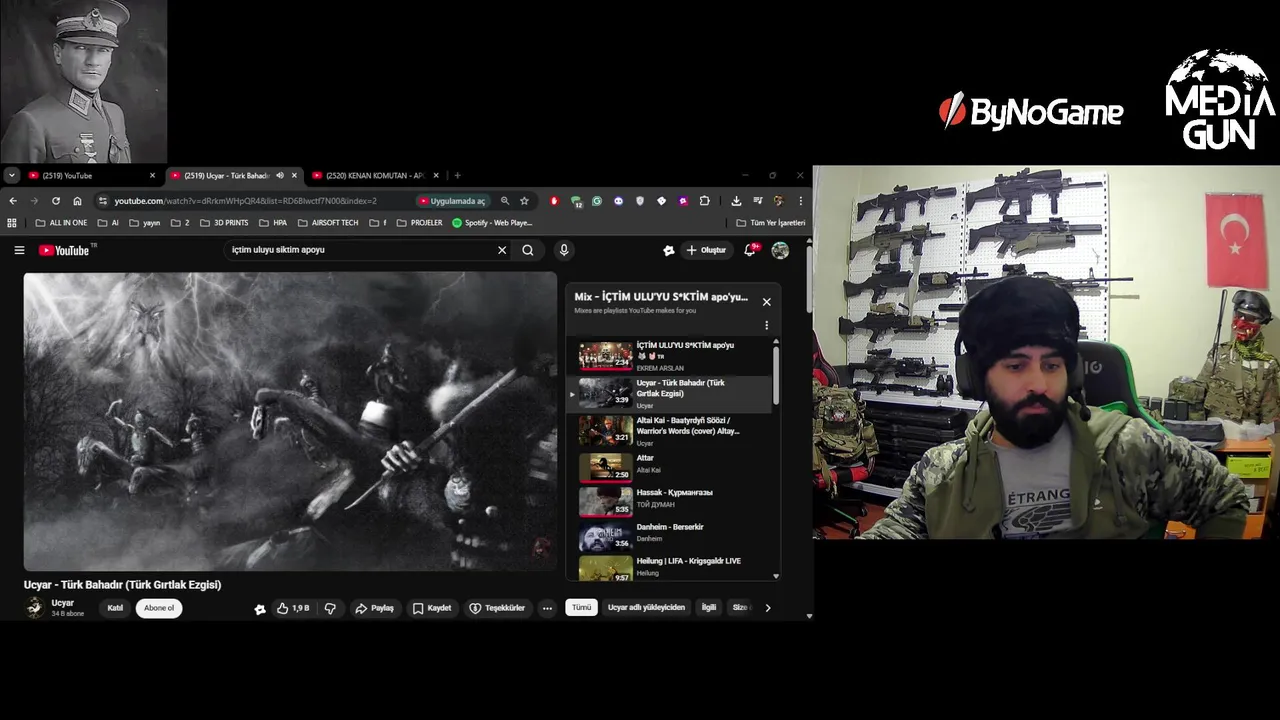Play Danheim - Berserkir video
Image resolution: width=1280 pixels, height=720 pixels.
670,535
